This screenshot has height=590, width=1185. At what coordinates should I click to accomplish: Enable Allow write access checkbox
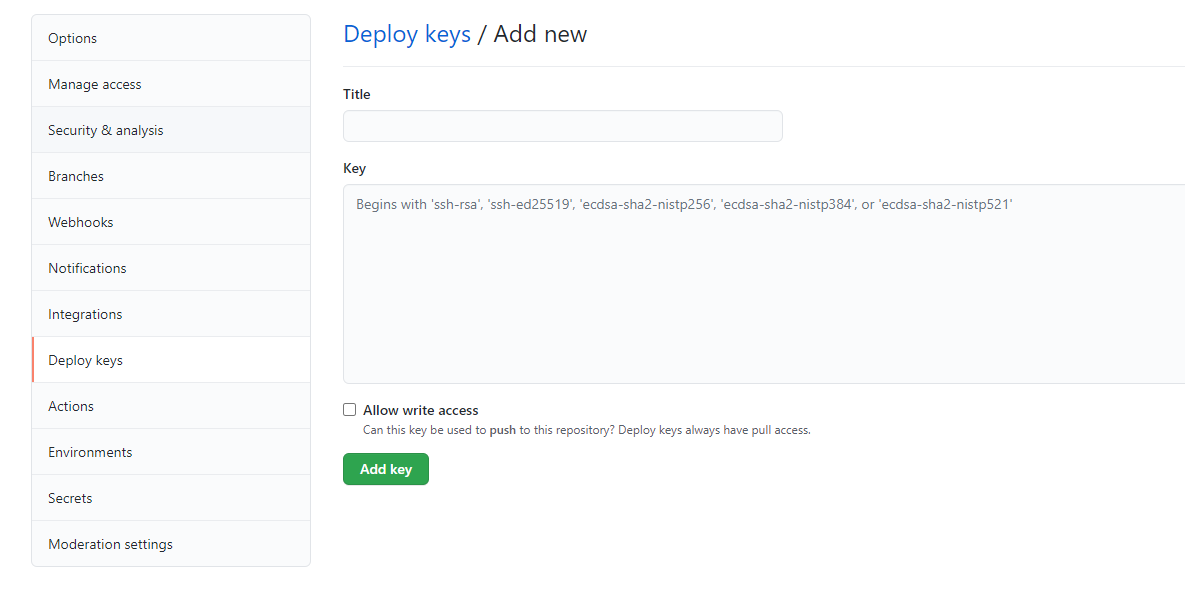[349, 410]
